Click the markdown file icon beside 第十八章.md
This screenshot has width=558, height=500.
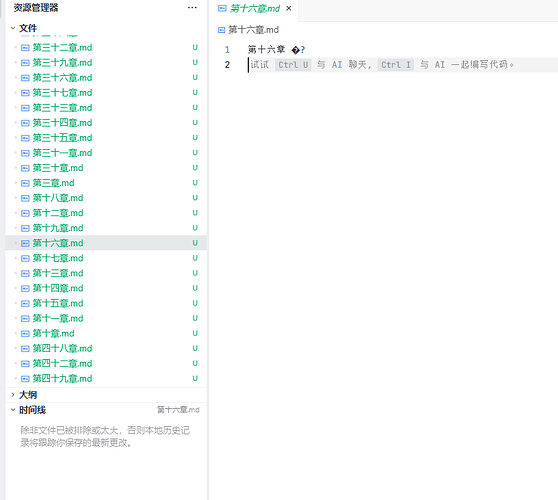point(25,198)
